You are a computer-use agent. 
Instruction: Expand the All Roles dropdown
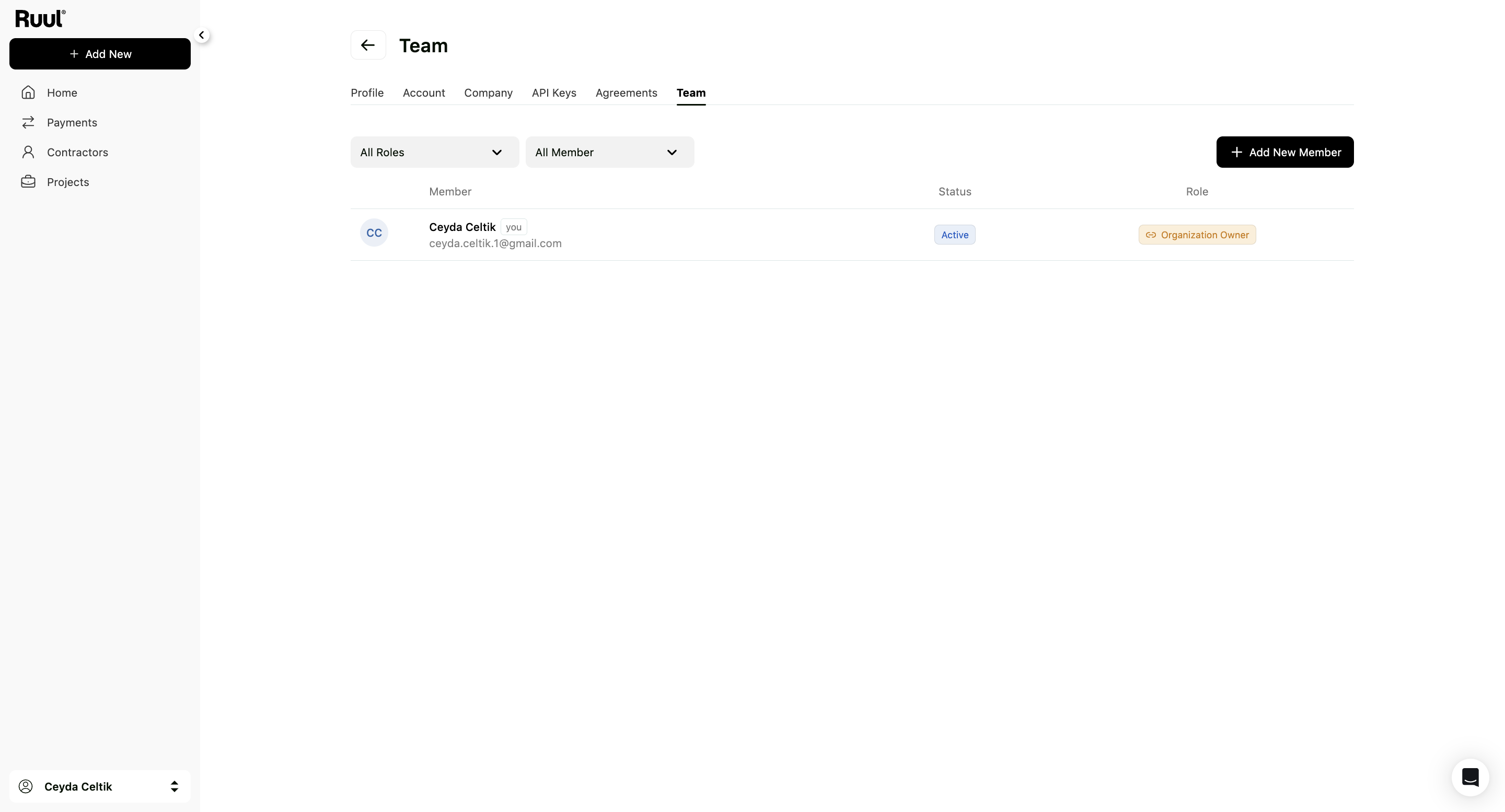(435, 152)
